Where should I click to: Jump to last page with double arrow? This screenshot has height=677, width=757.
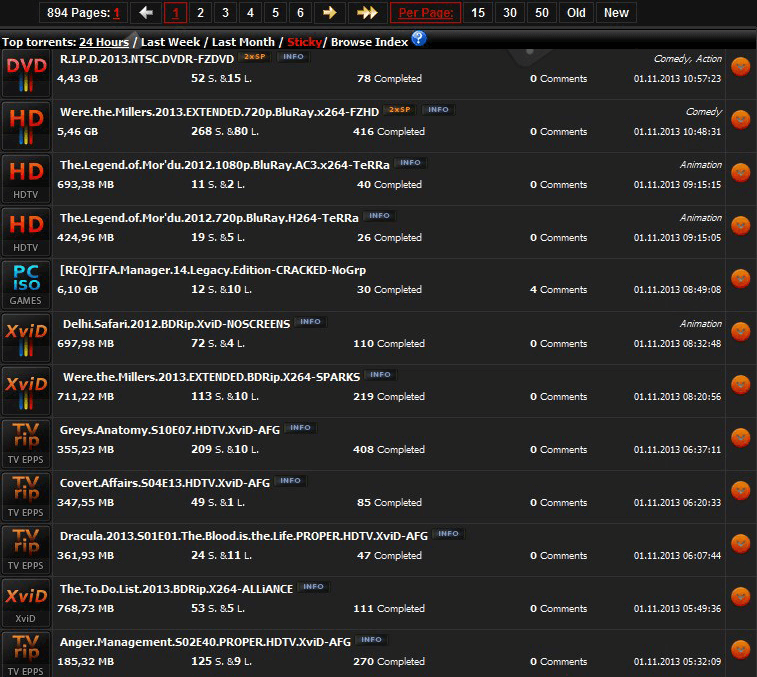pos(367,13)
